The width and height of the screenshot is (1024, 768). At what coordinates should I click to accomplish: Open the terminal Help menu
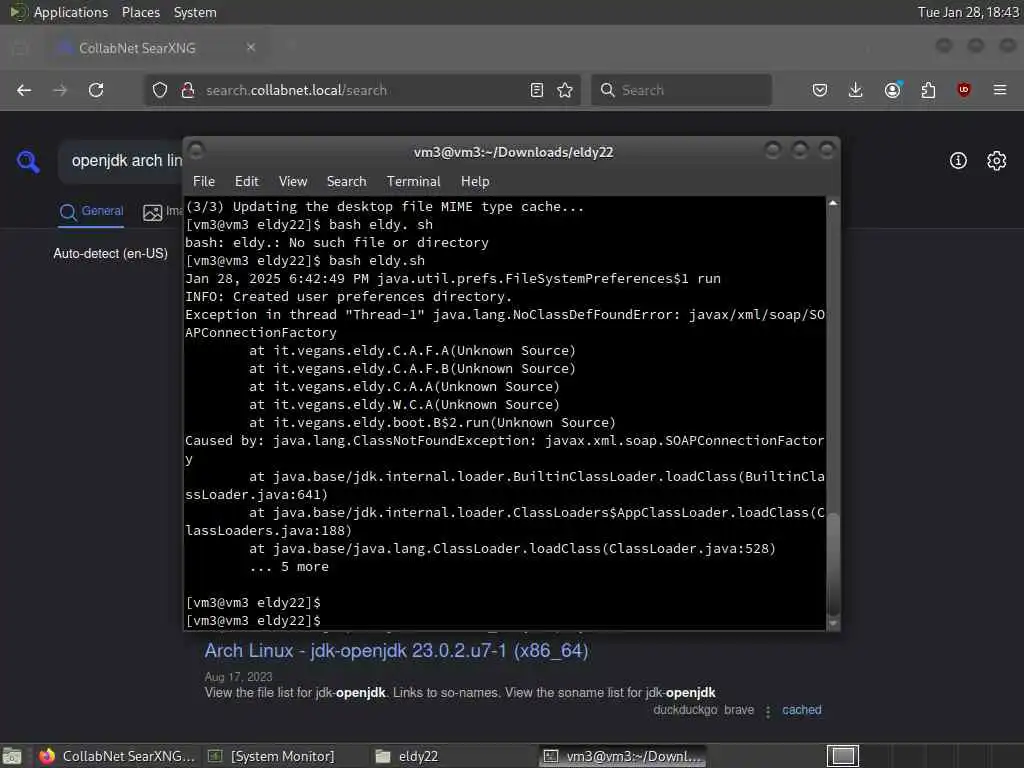[475, 182]
